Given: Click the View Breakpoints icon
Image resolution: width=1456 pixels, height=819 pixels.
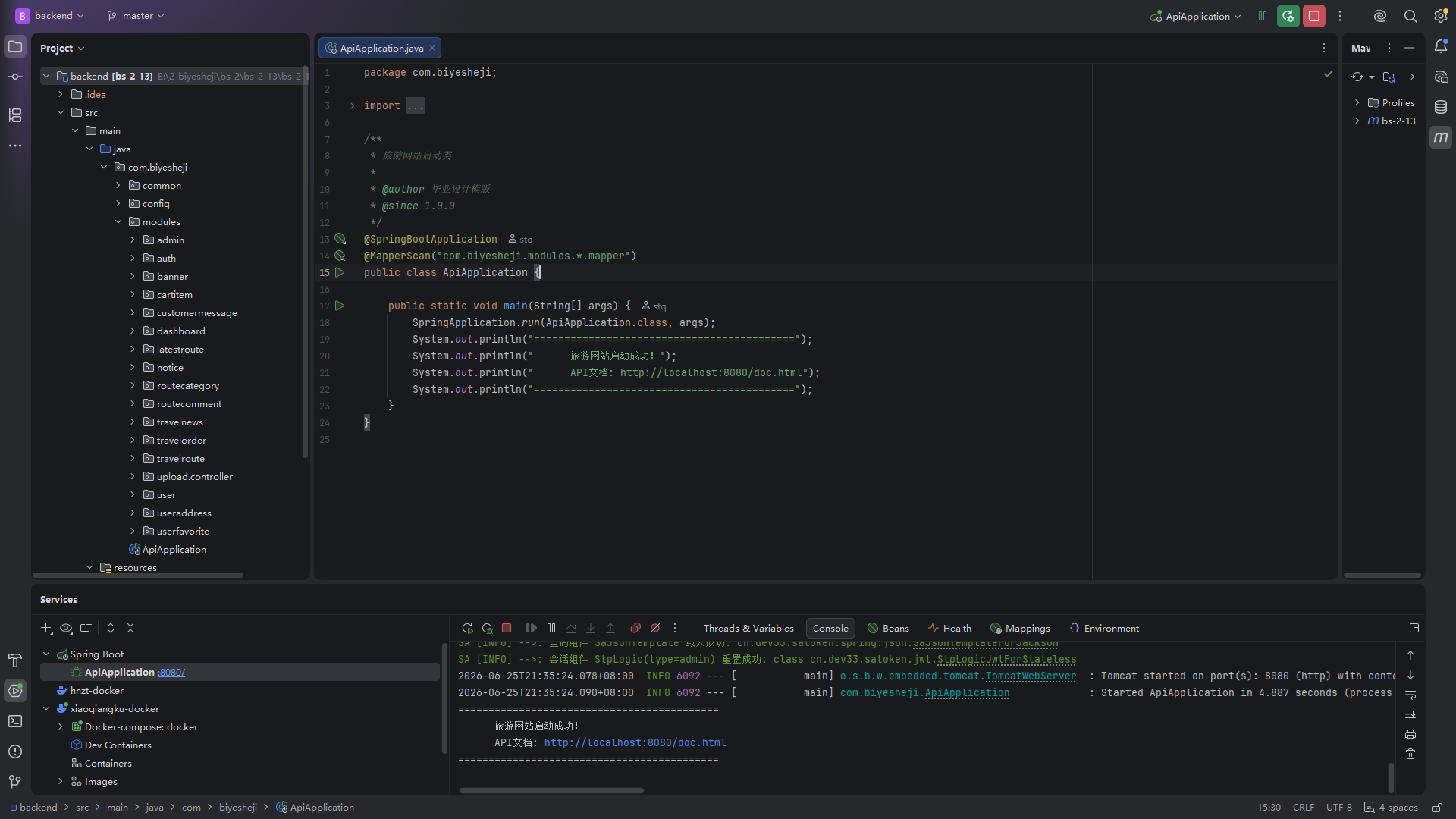Looking at the screenshot, I should point(635,628).
